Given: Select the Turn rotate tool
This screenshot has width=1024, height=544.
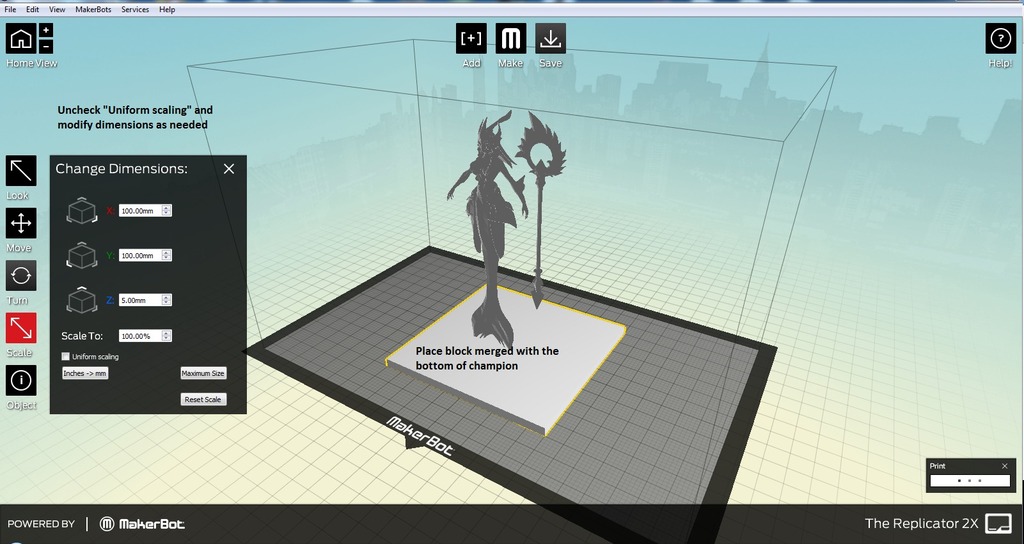Looking at the screenshot, I should (21, 276).
